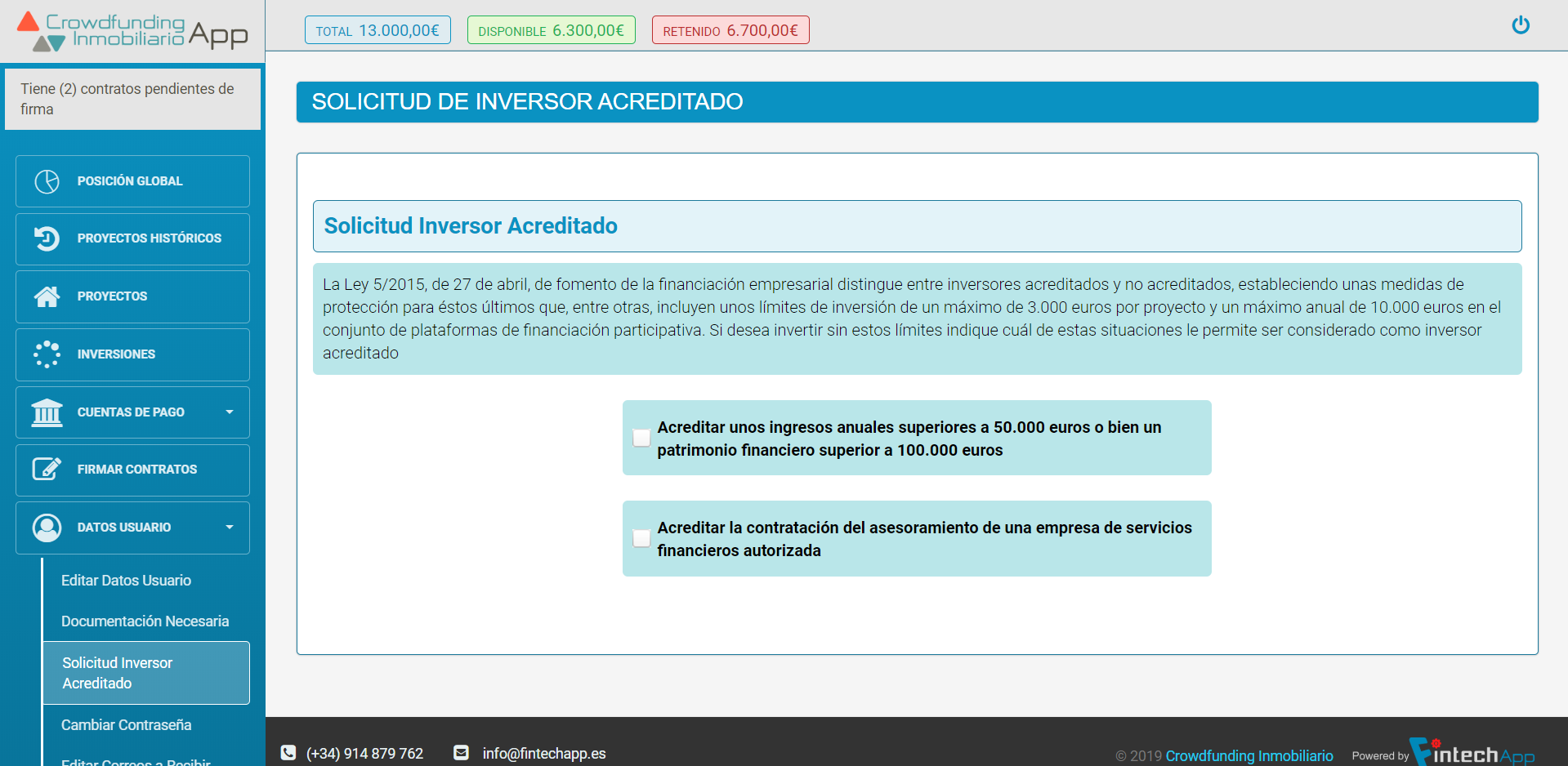
Task: Click the Posición Global pie chart icon
Action: [47, 181]
